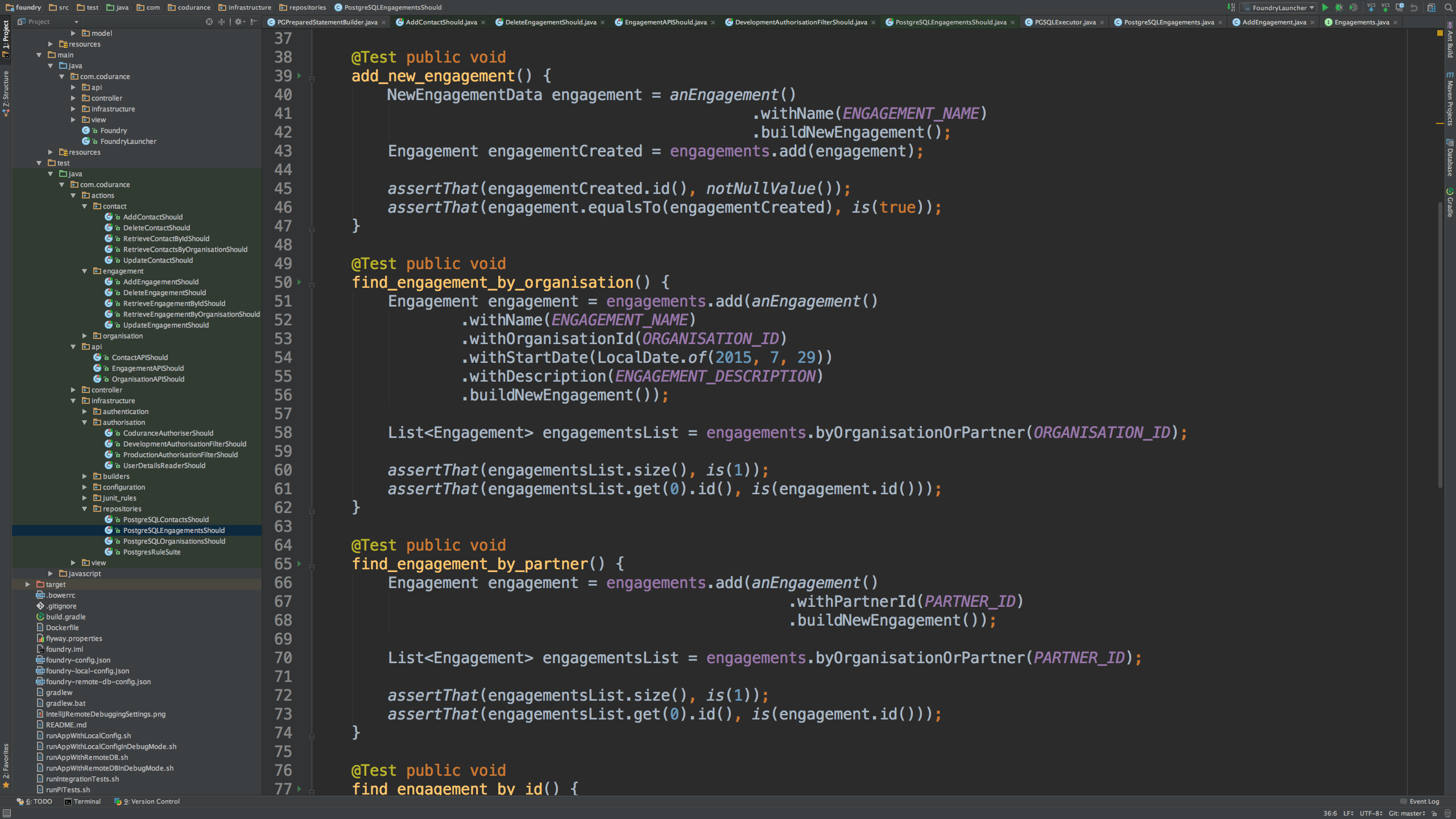1456x819 pixels.
Task: Toggle the fold marker on line 47
Action: pyautogui.click(x=312, y=229)
